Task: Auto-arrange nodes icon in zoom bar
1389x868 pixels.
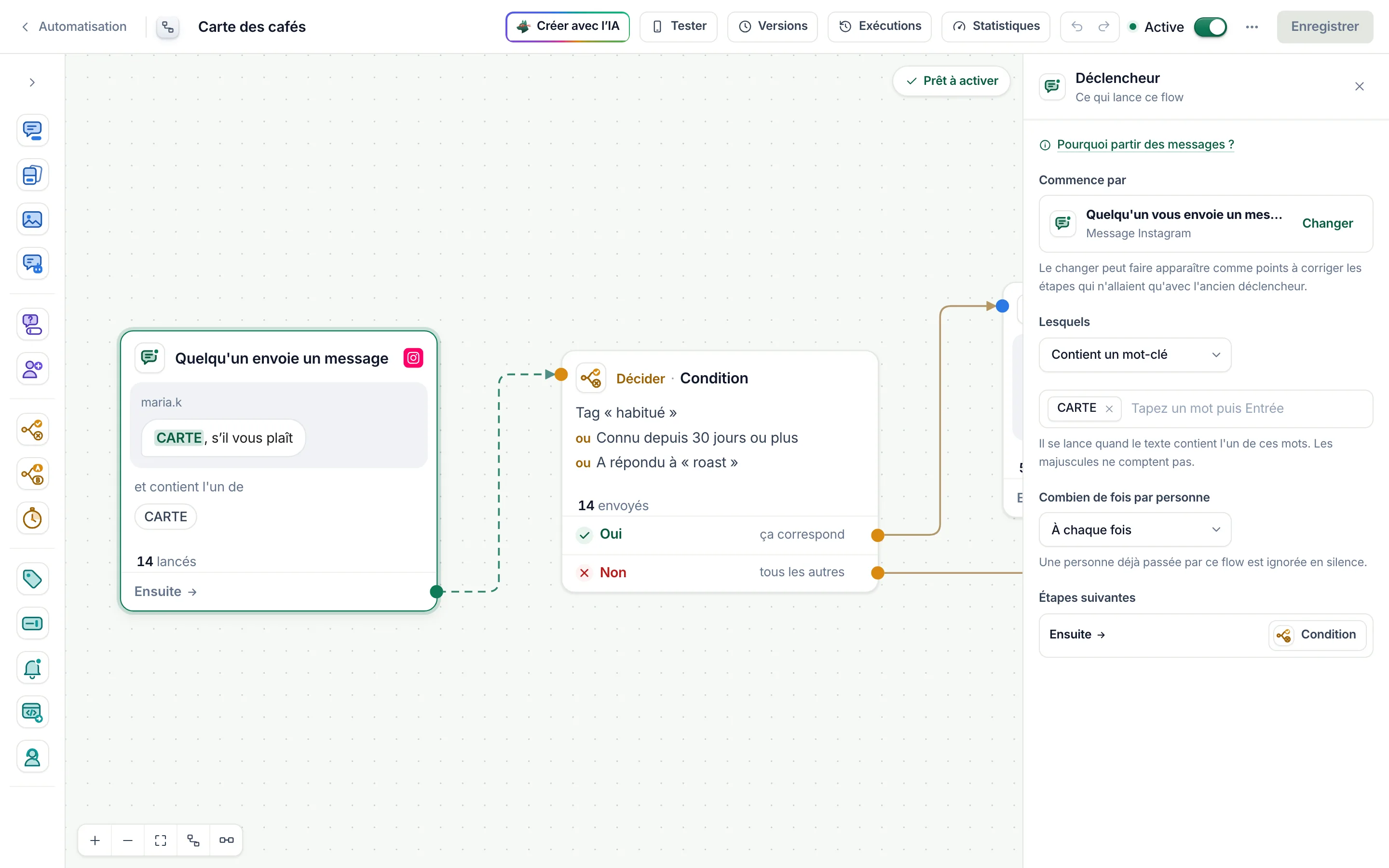Action: (x=193, y=841)
